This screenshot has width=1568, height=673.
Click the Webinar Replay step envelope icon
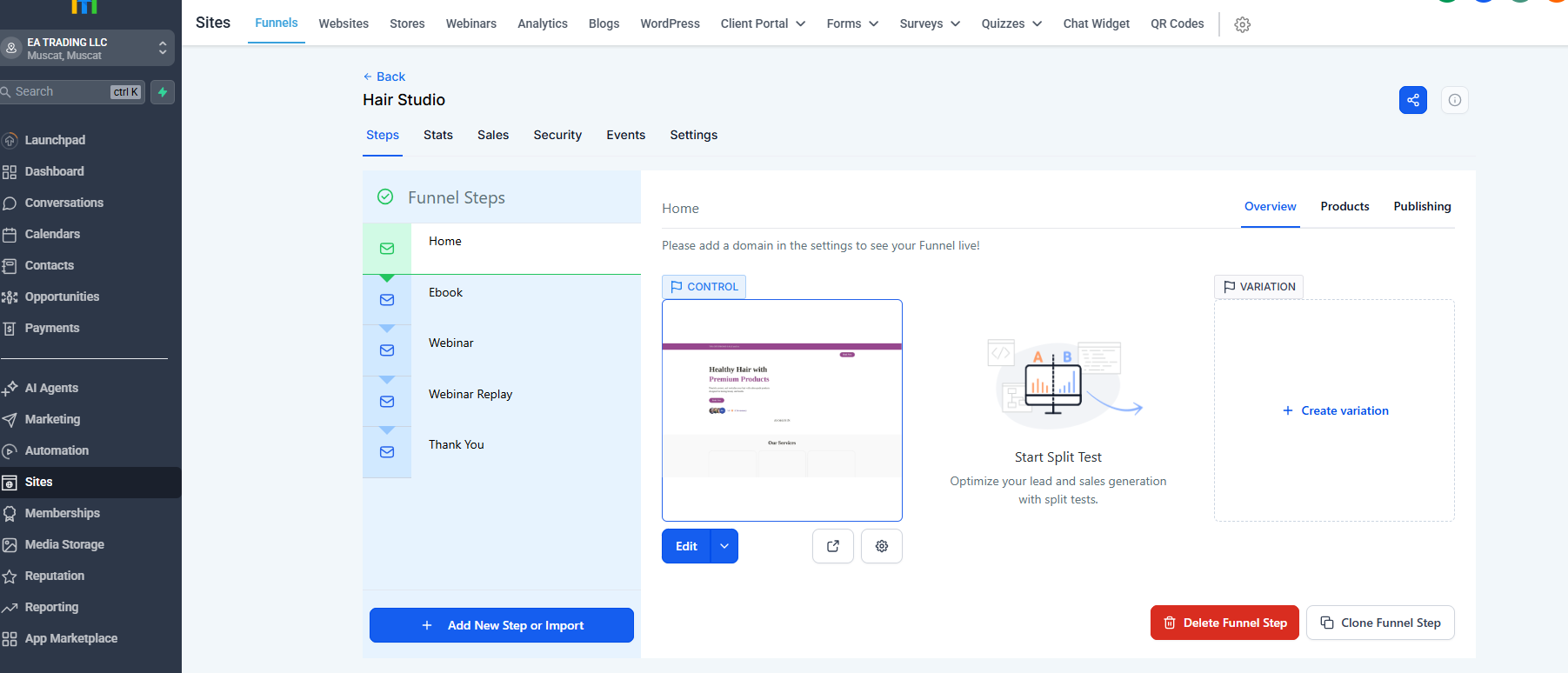[x=387, y=402]
